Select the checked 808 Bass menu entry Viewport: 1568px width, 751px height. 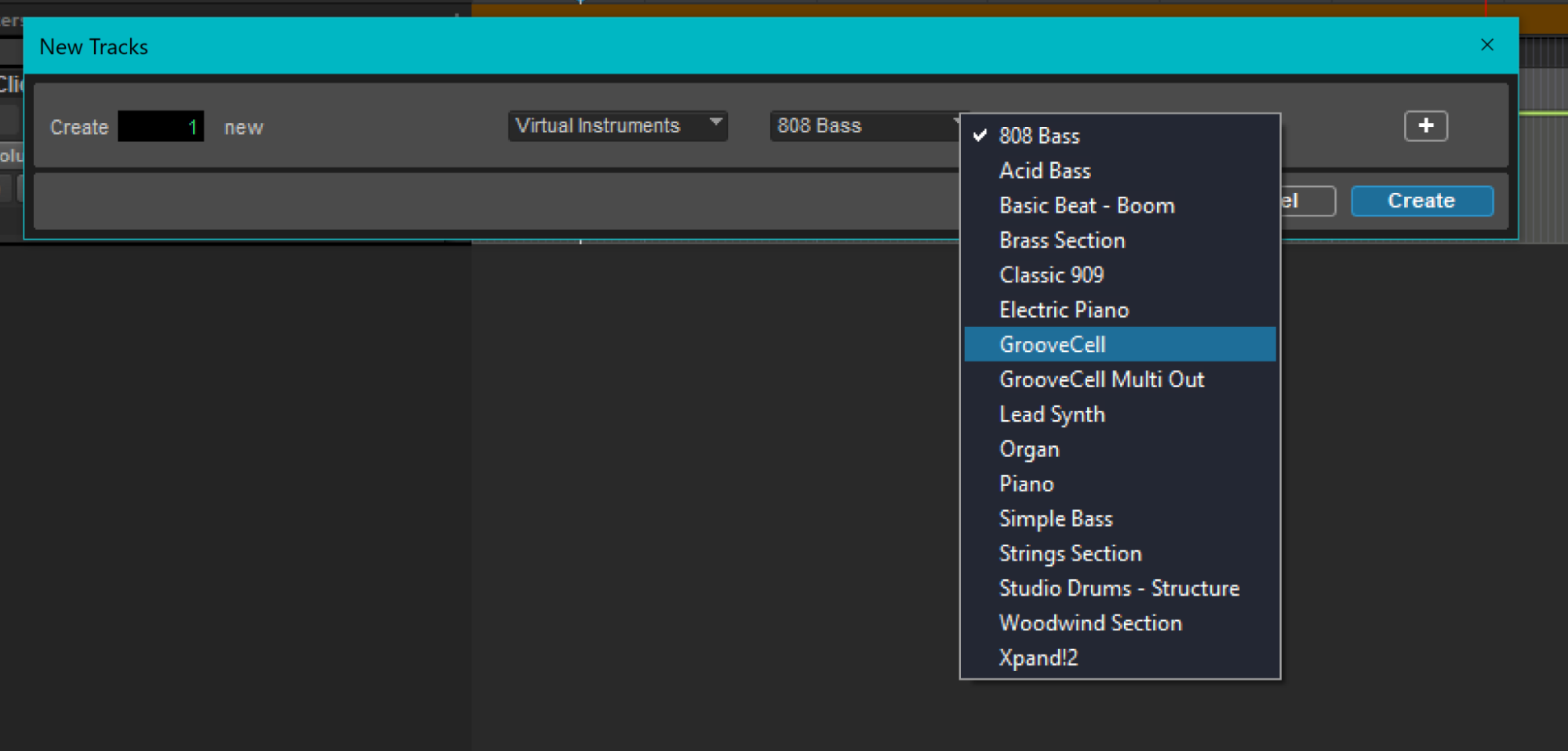coord(1039,136)
